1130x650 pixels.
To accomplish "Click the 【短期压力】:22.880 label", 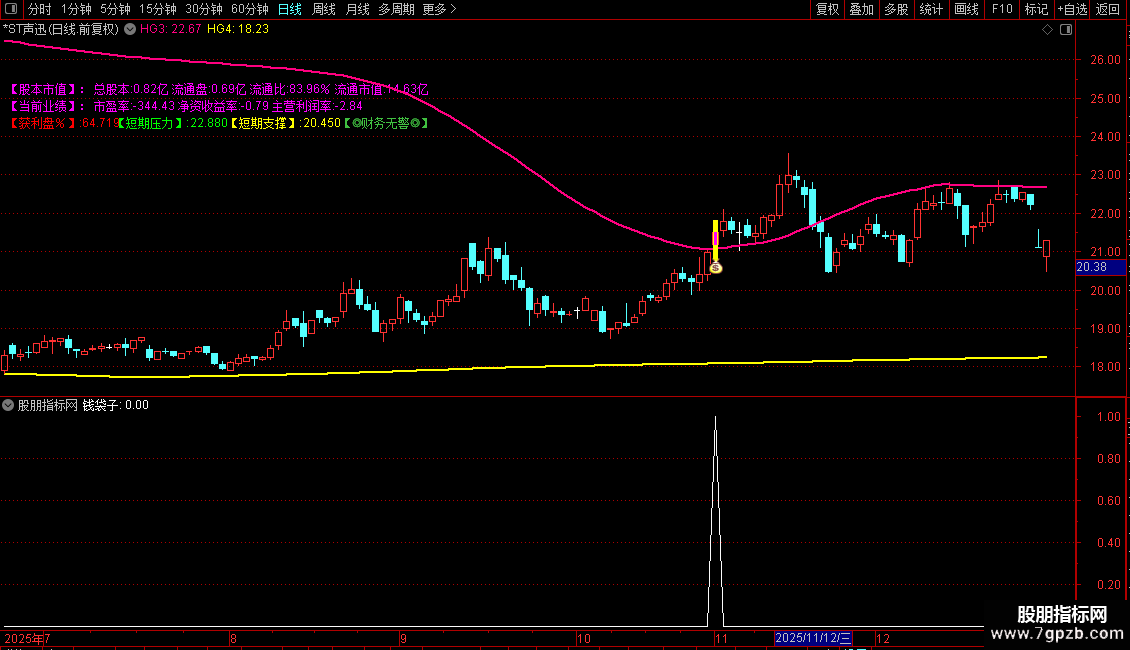I will pos(172,123).
